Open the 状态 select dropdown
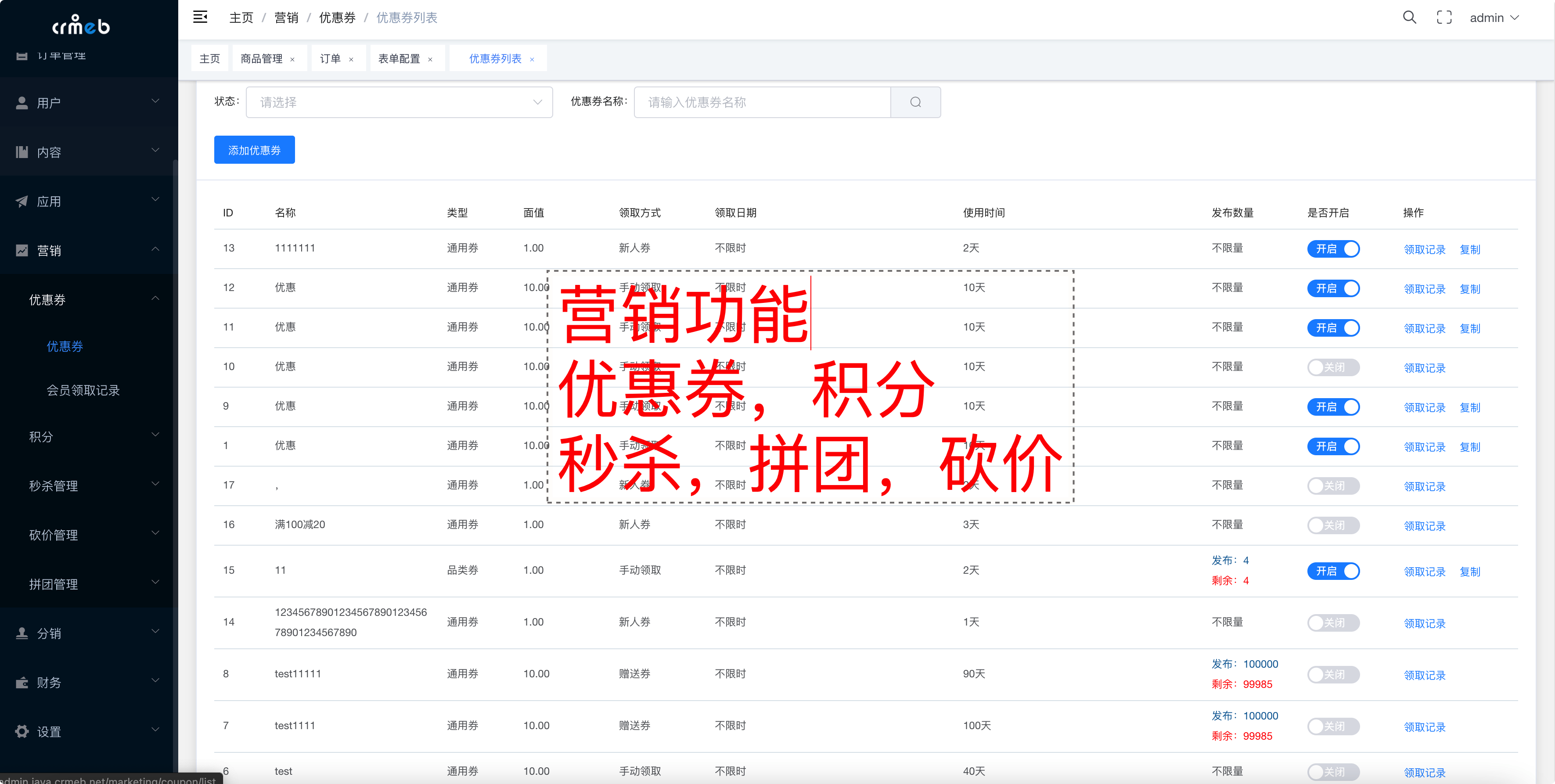The height and width of the screenshot is (784, 1555). [399, 102]
